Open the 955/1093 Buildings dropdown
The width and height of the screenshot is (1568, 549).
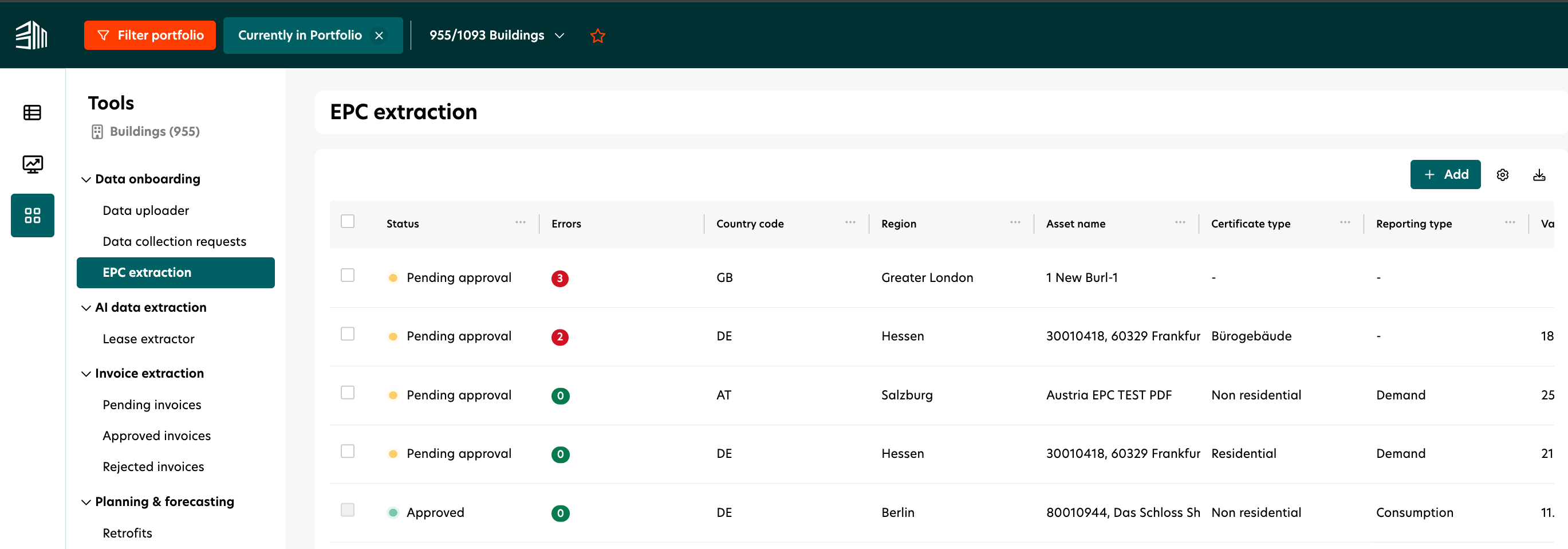click(x=497, y=36)
